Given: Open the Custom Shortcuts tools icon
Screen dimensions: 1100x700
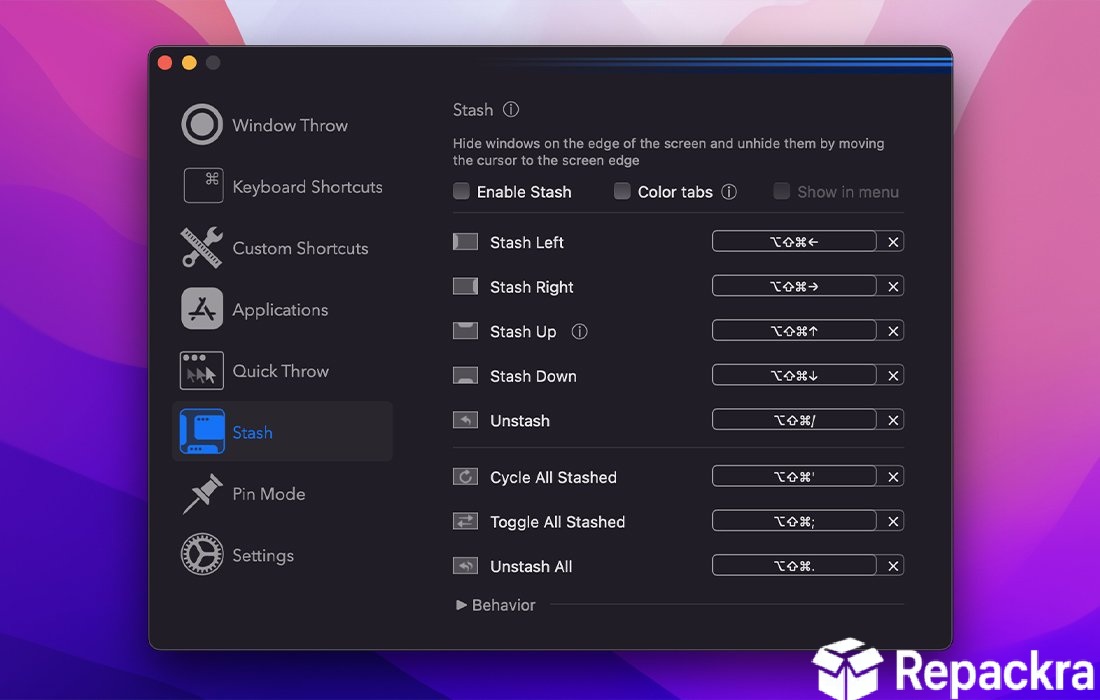Looking at the screenshot, I should click(202, 247).
